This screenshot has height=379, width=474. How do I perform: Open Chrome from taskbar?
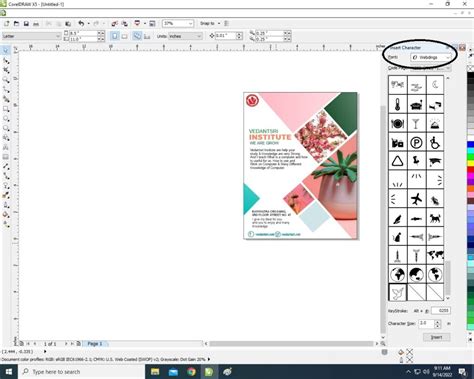pos(191,372)
